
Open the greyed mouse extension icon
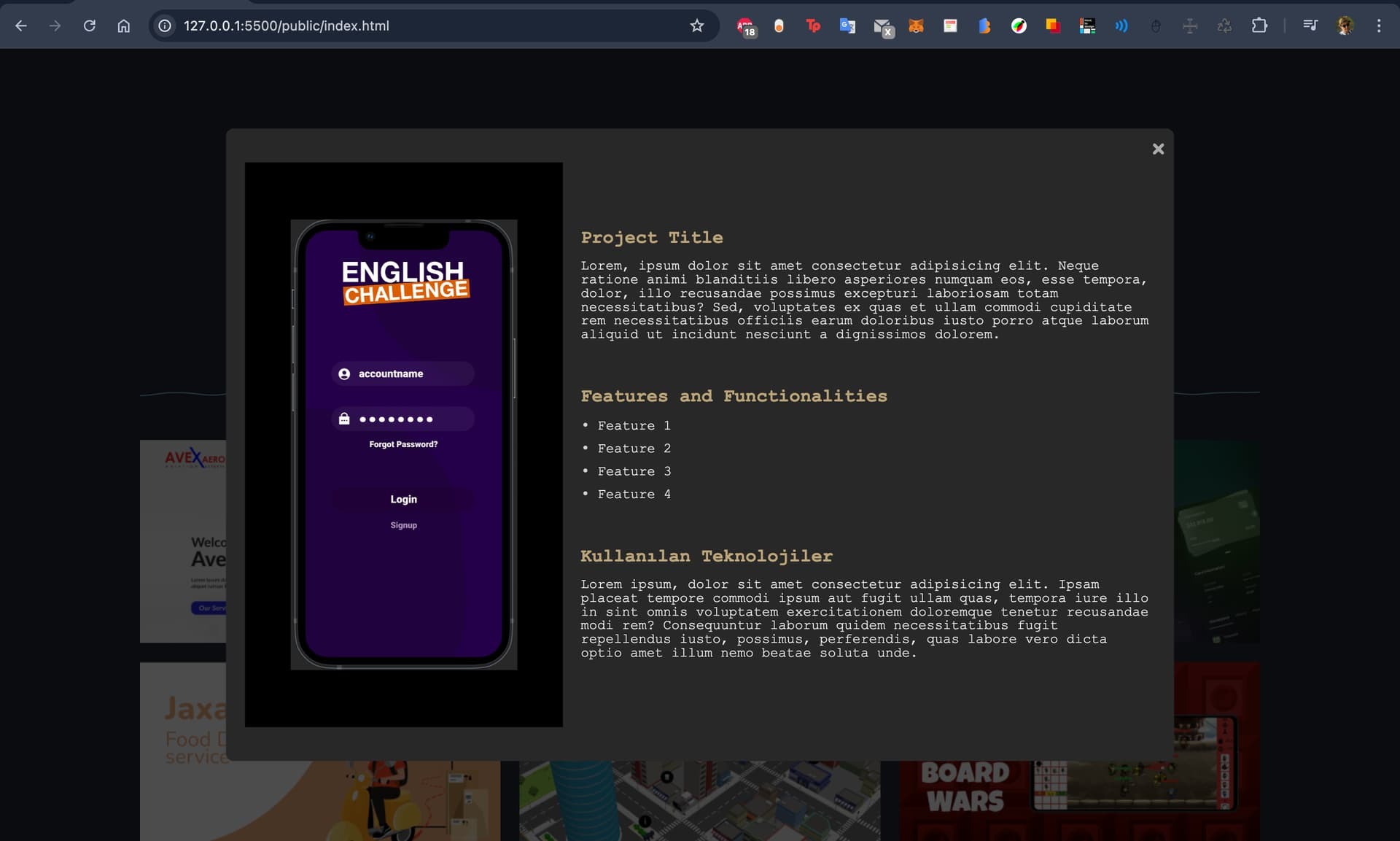tap(1156, 26)
